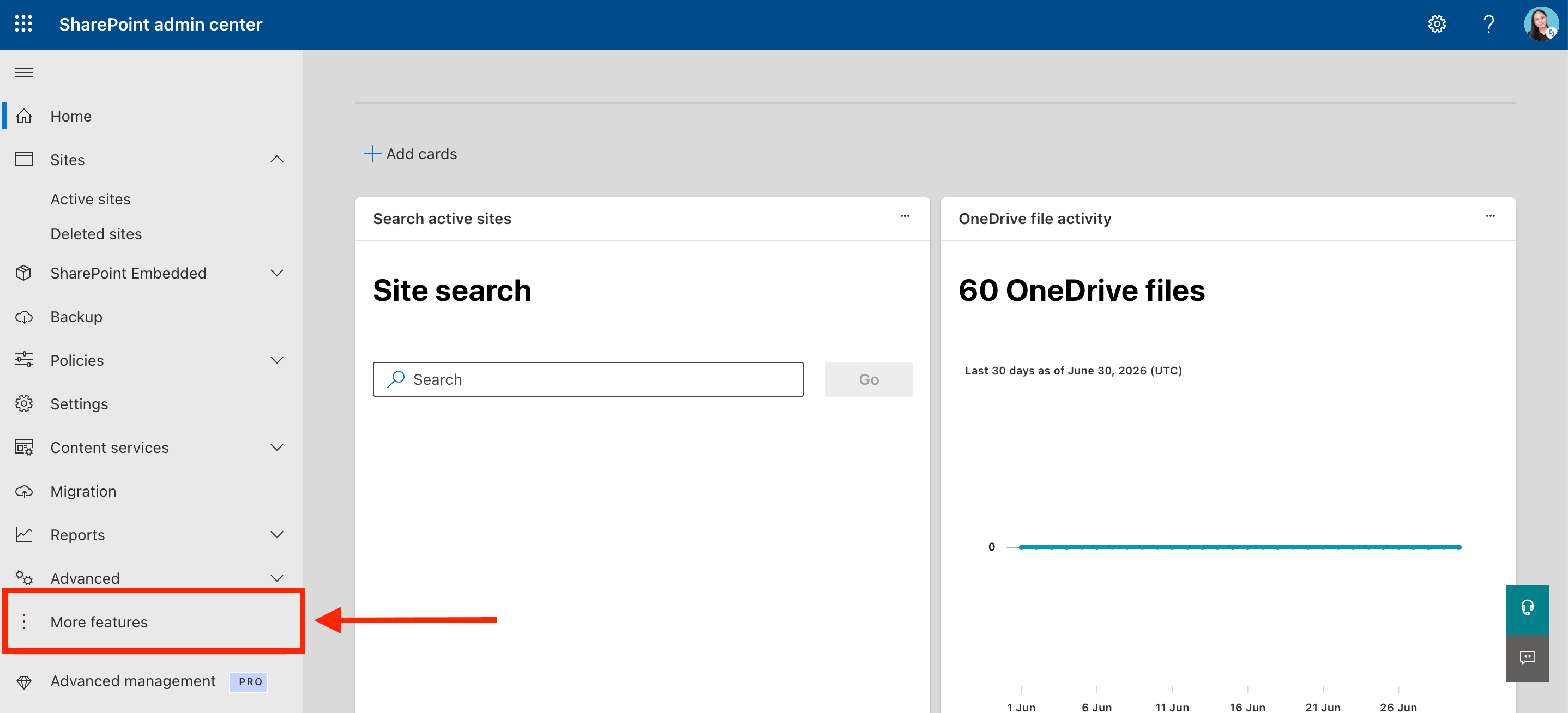This screenshot has height=713, width=1568.
Task: Click the OneDrive activity chart line
Action: click(x=1240, y=547)
